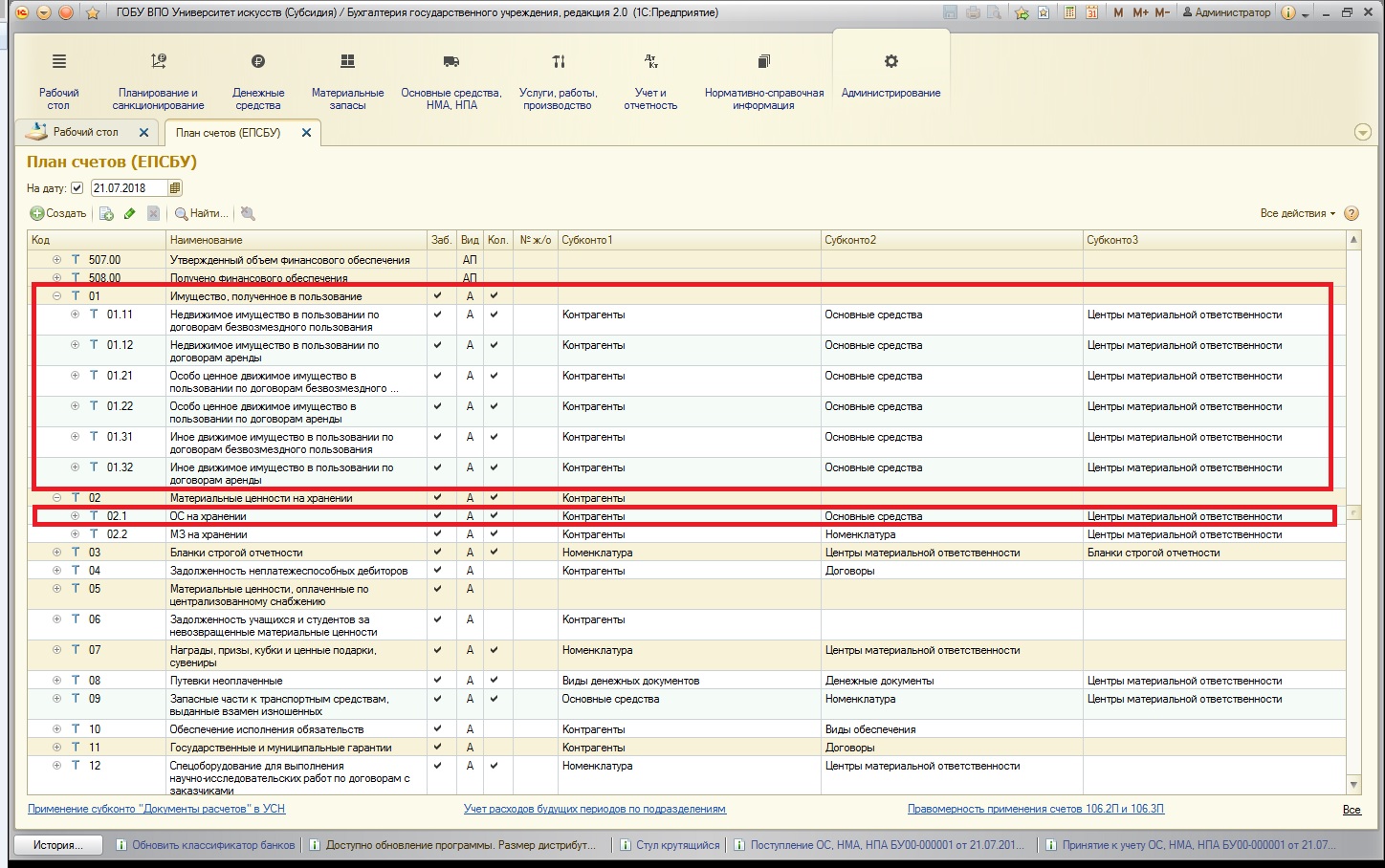The image size is (1385, 868).
Task: Switch to the Рабочий стол tab
Action: coord(86,132)
